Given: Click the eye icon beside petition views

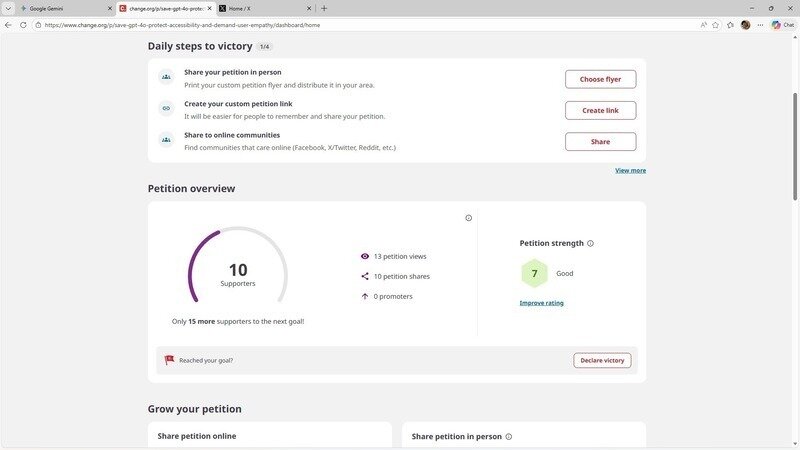Looking at the screenshot, I should pyautogui.click(x=365, y=256).
